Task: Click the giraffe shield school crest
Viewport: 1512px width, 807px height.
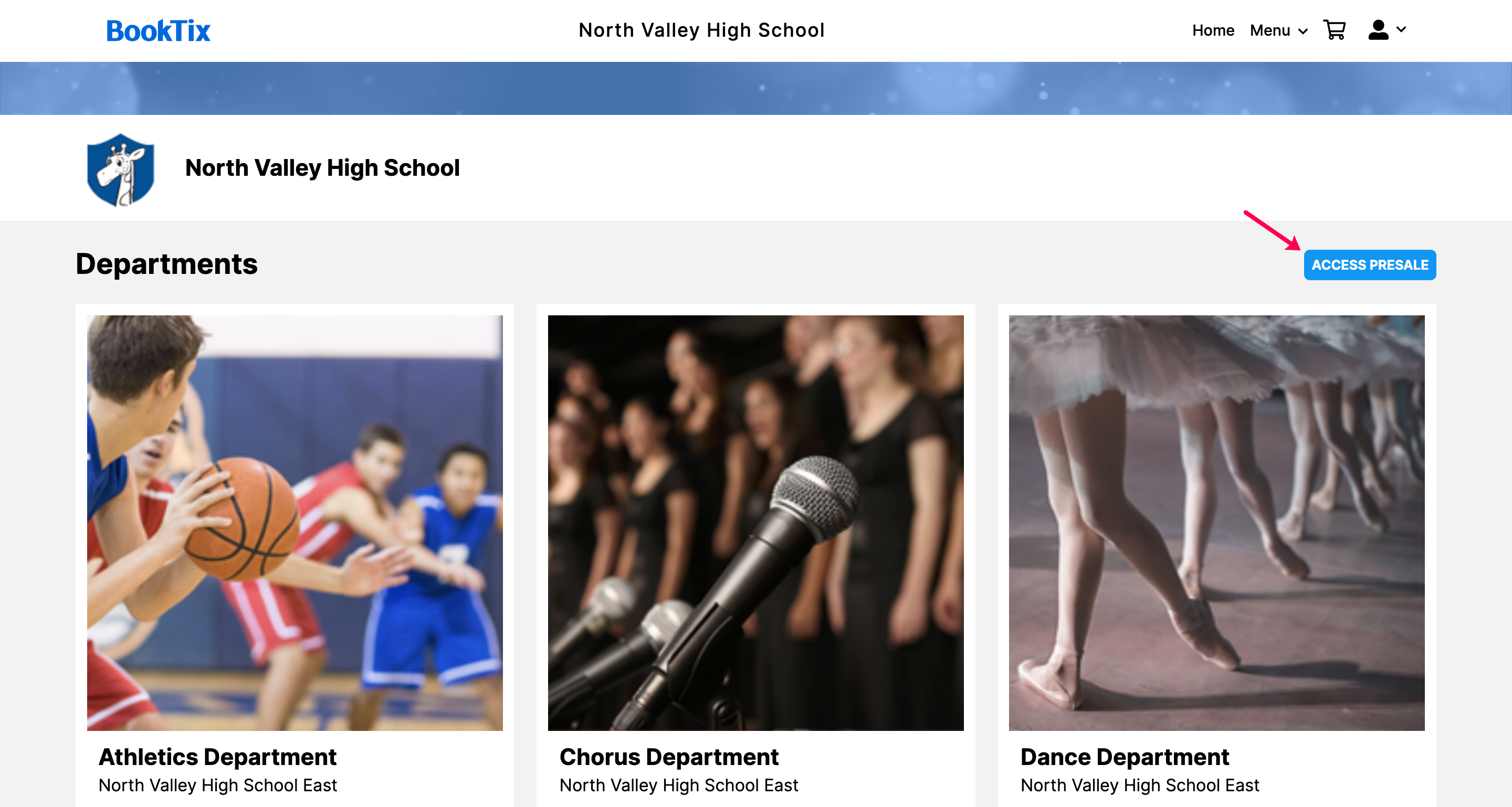Action: click(120, 169)
